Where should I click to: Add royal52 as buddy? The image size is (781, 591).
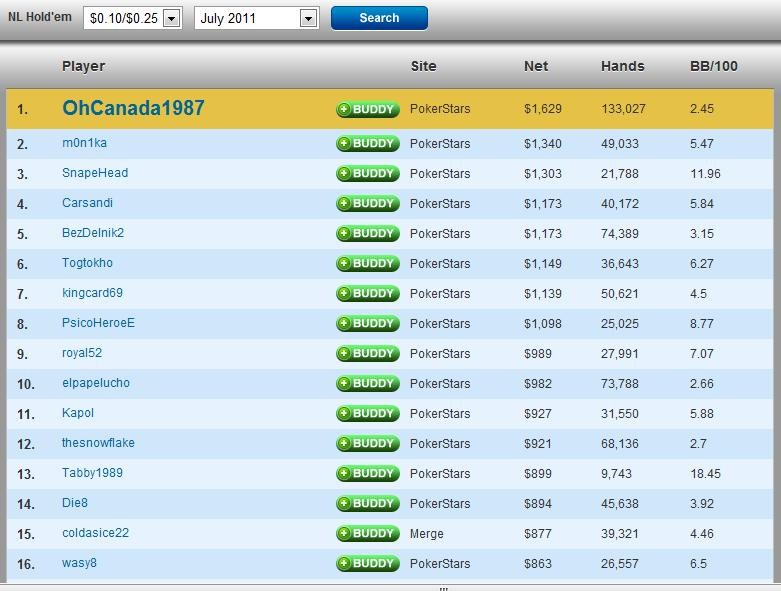click(368, 353)
